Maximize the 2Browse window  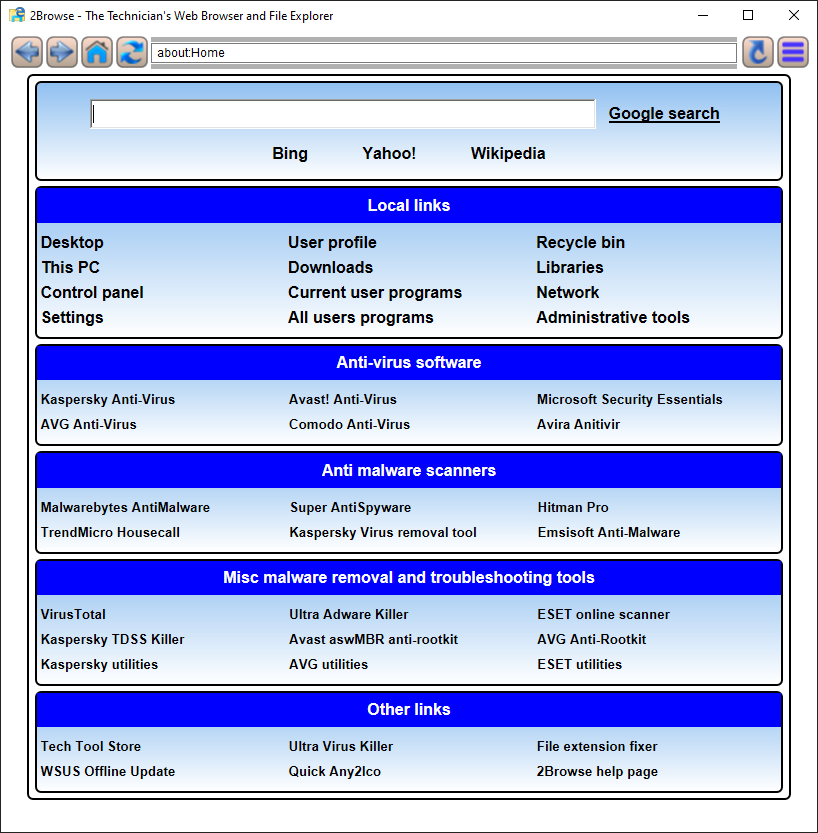[x=748, y=15]
